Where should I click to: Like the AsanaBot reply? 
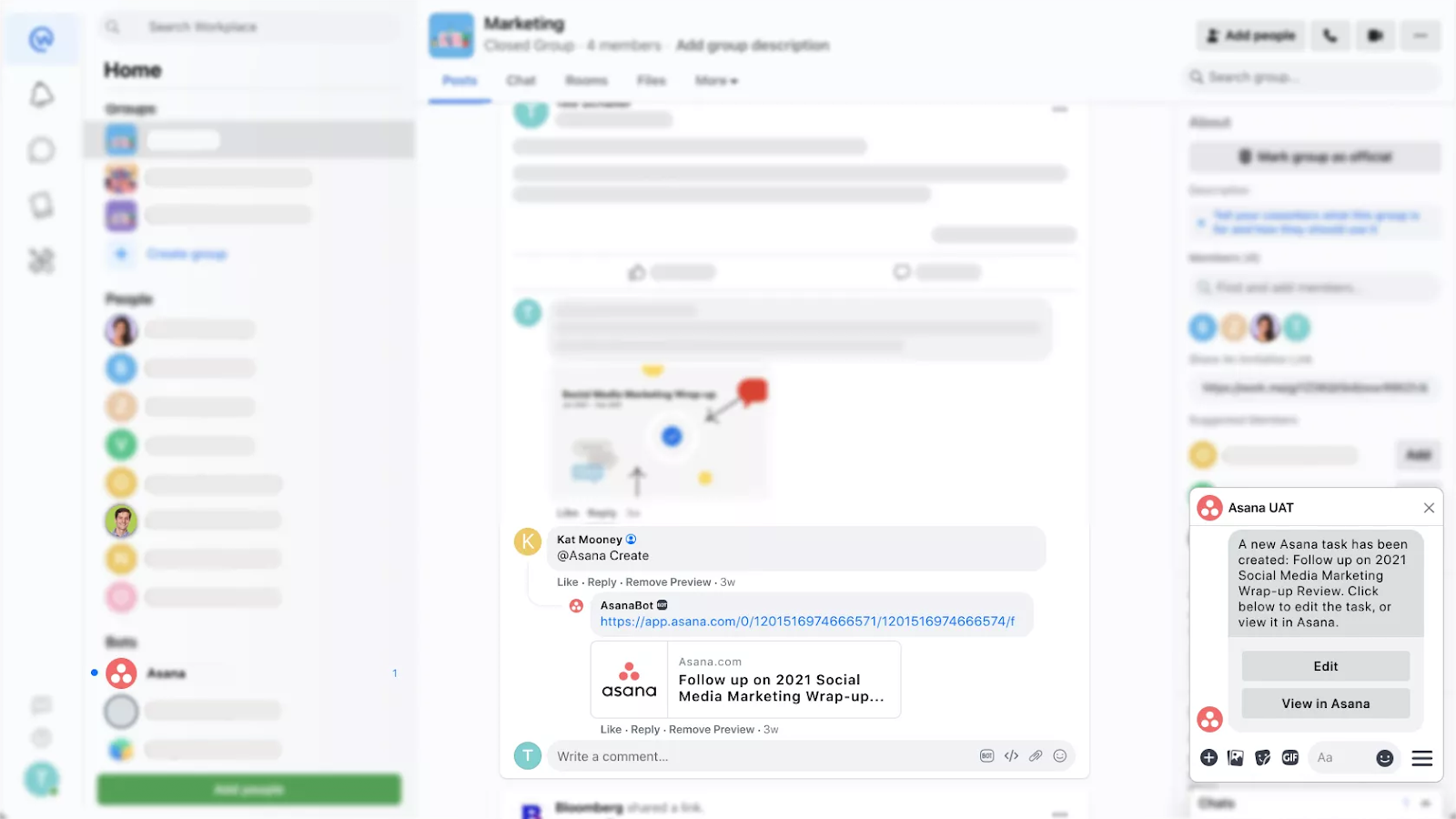click(612, 730)
